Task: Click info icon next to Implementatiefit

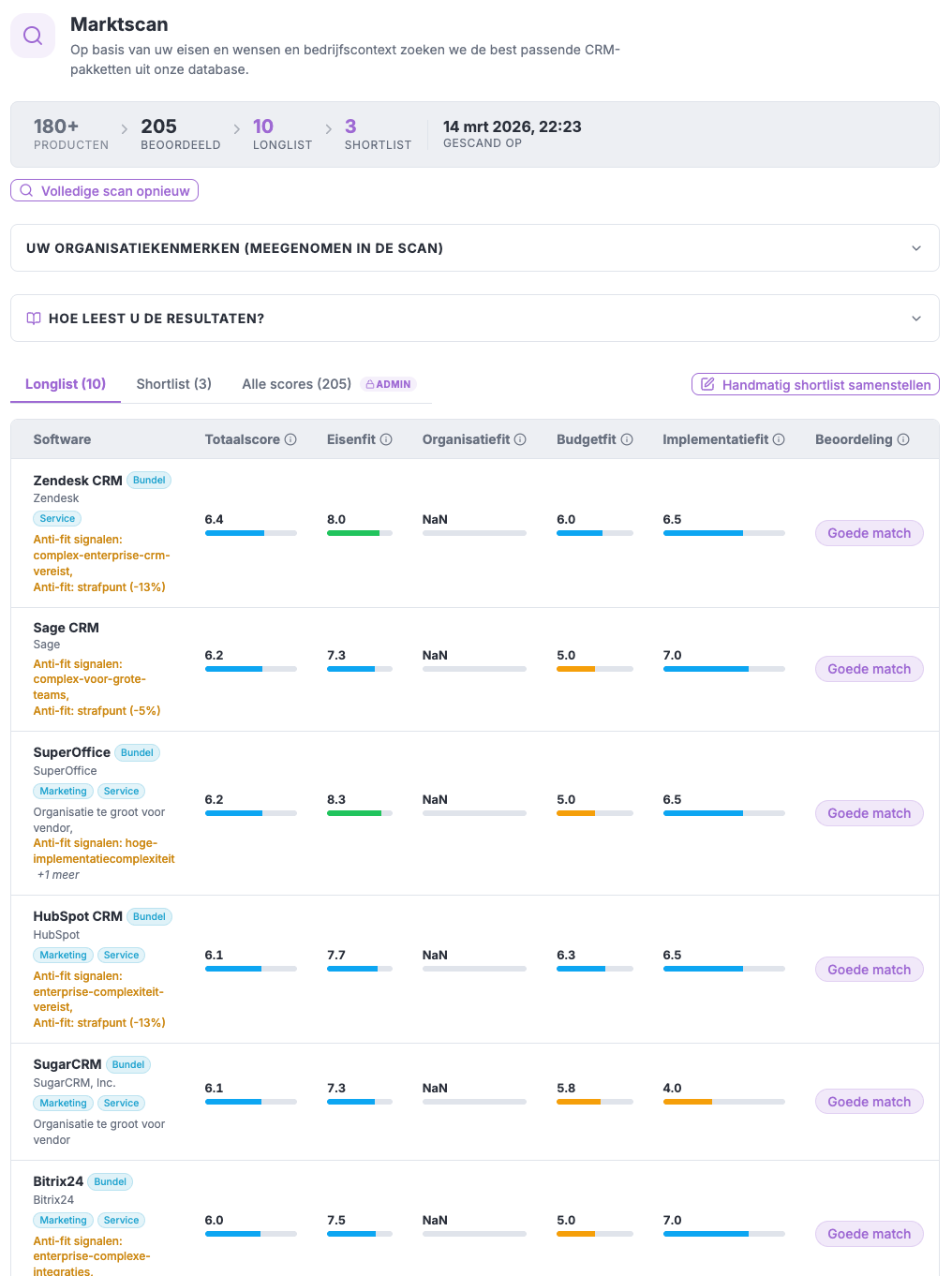Action: click(779, 439)
